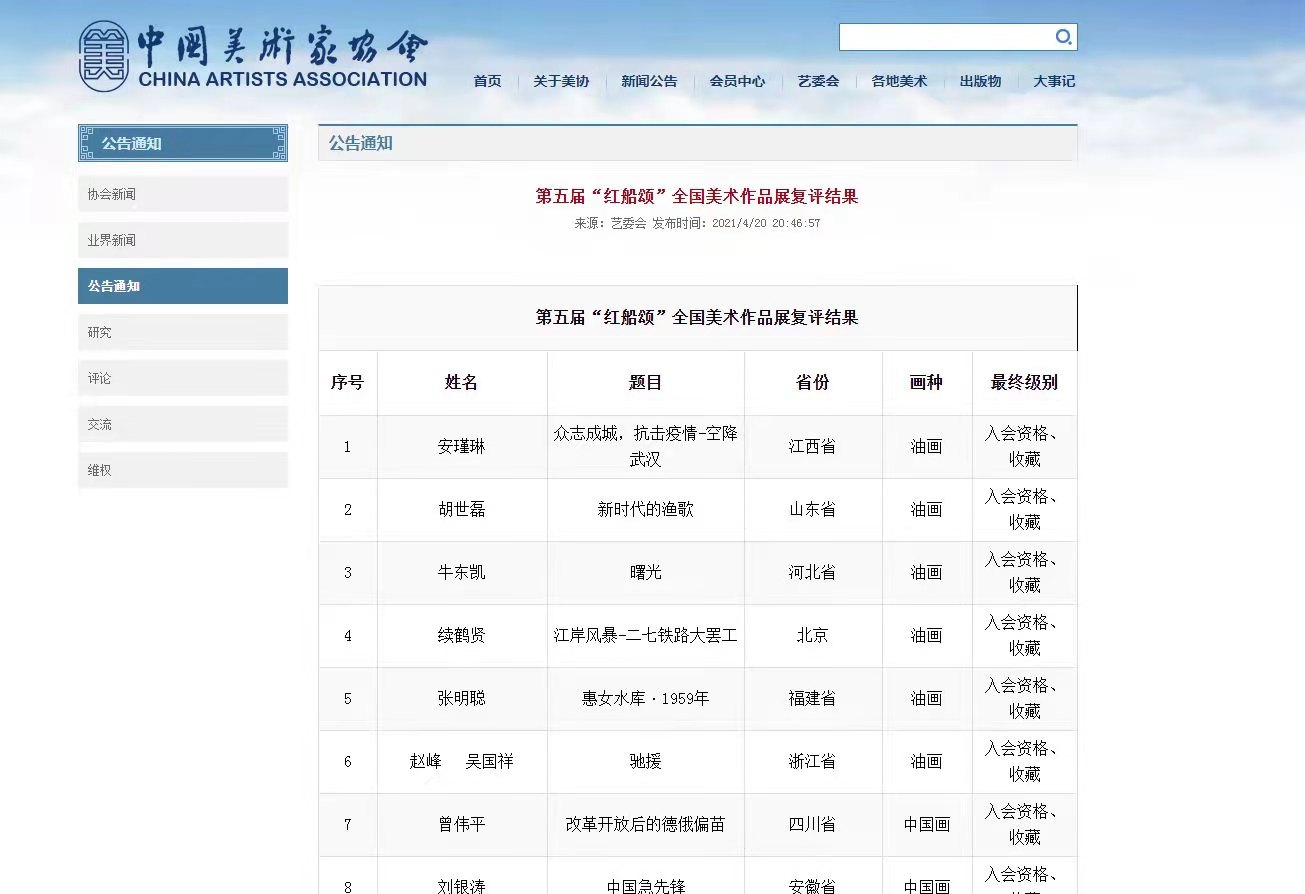The image size is (1305, 894).
Task: Open 协会新闻 in the left sidebar
Action: point(183,194)
